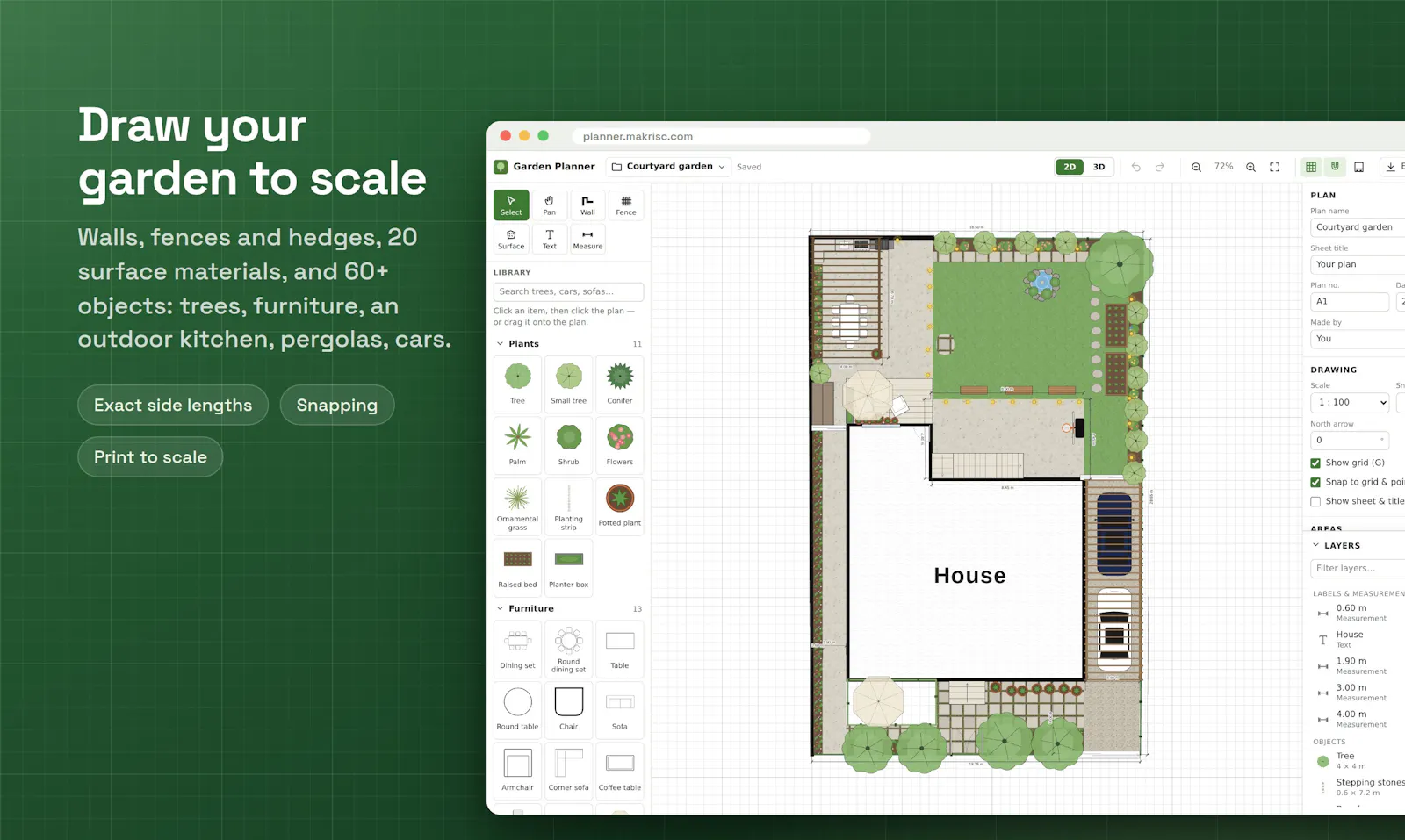Pick the Wall drawing tool
Viewport: 1405px width, 840px height.
point(587,205)
